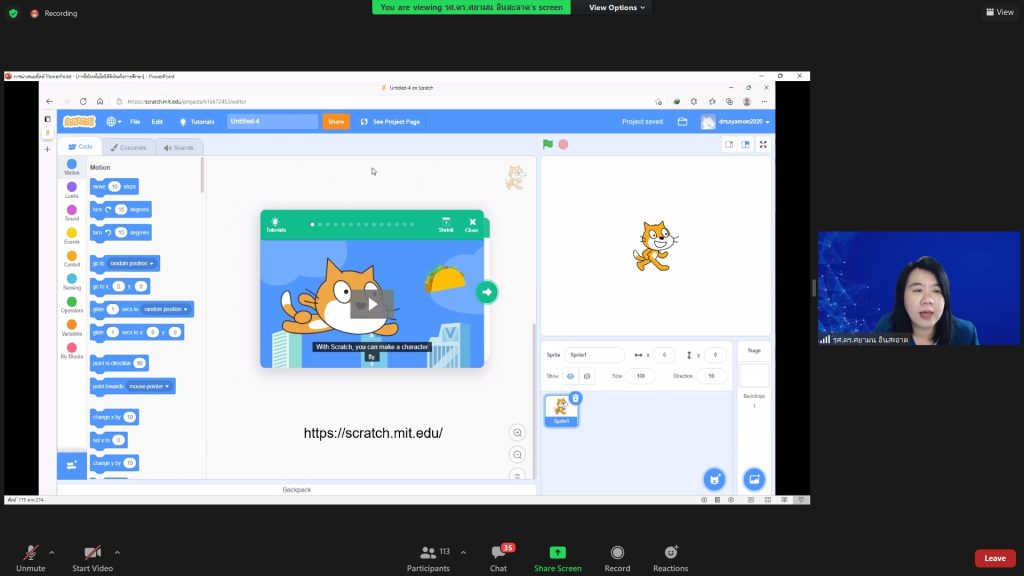1024x576 pixels.
Task: Open Zoom Reactions
Action: [670, 558]
